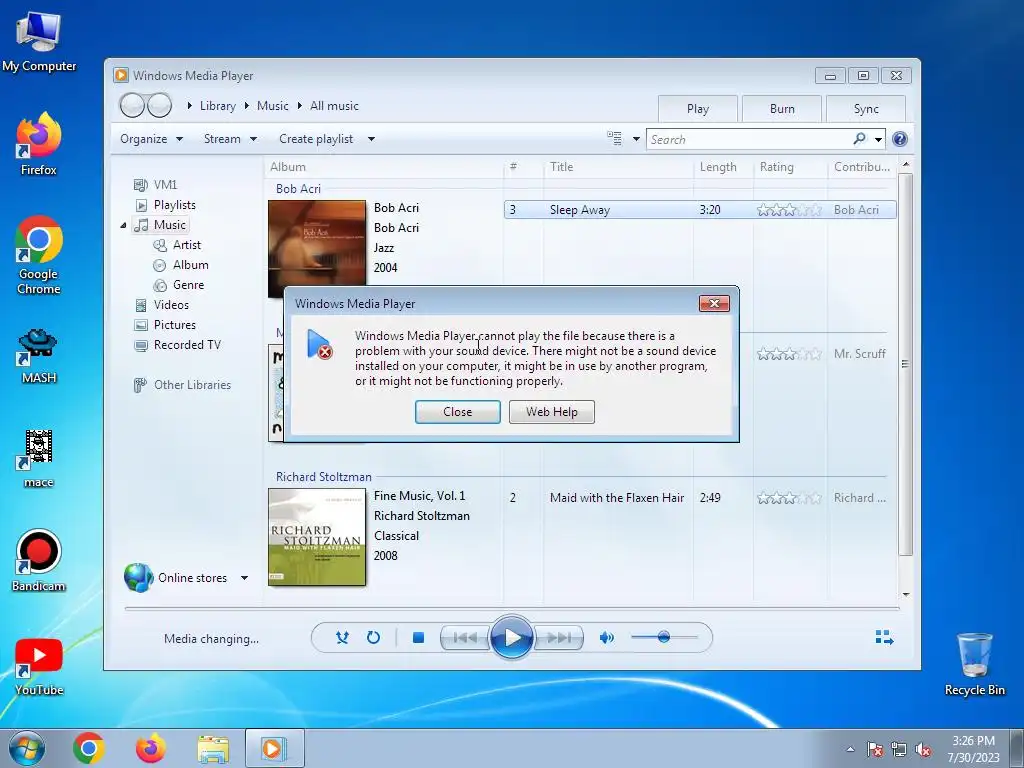
Task: Expand the arrow before All music breadcrumb
Action: pyautogui.click(x=300, y=106)
